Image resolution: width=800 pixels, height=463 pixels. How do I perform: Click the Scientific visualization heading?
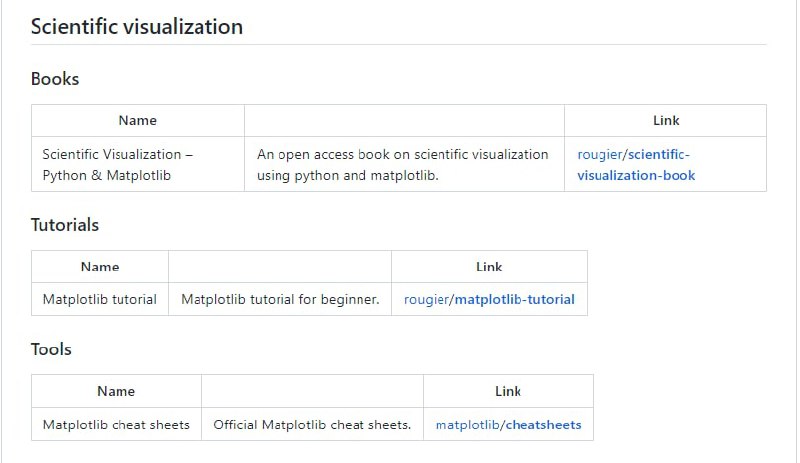tap(137, 27)
